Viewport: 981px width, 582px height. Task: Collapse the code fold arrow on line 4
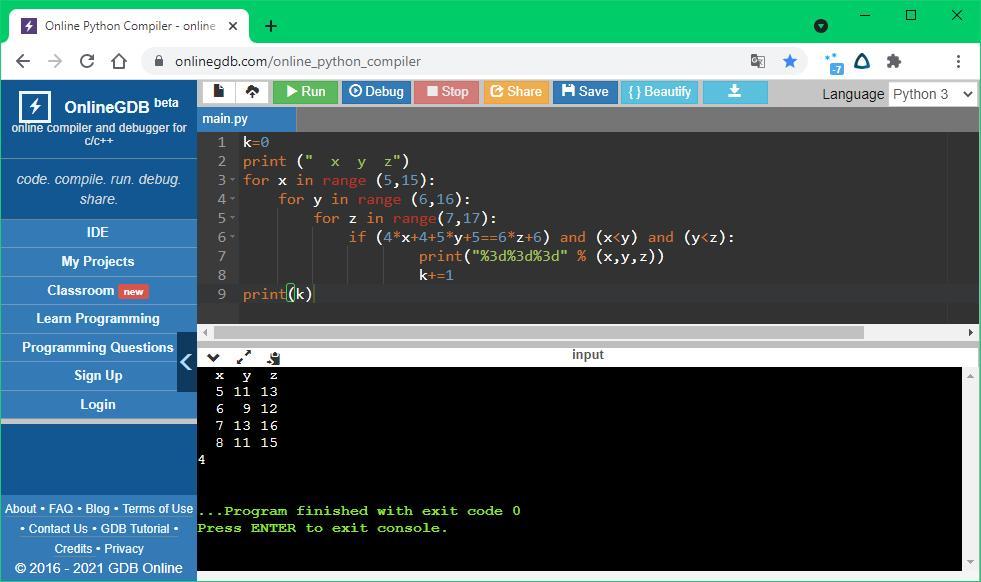pos(233,199)
